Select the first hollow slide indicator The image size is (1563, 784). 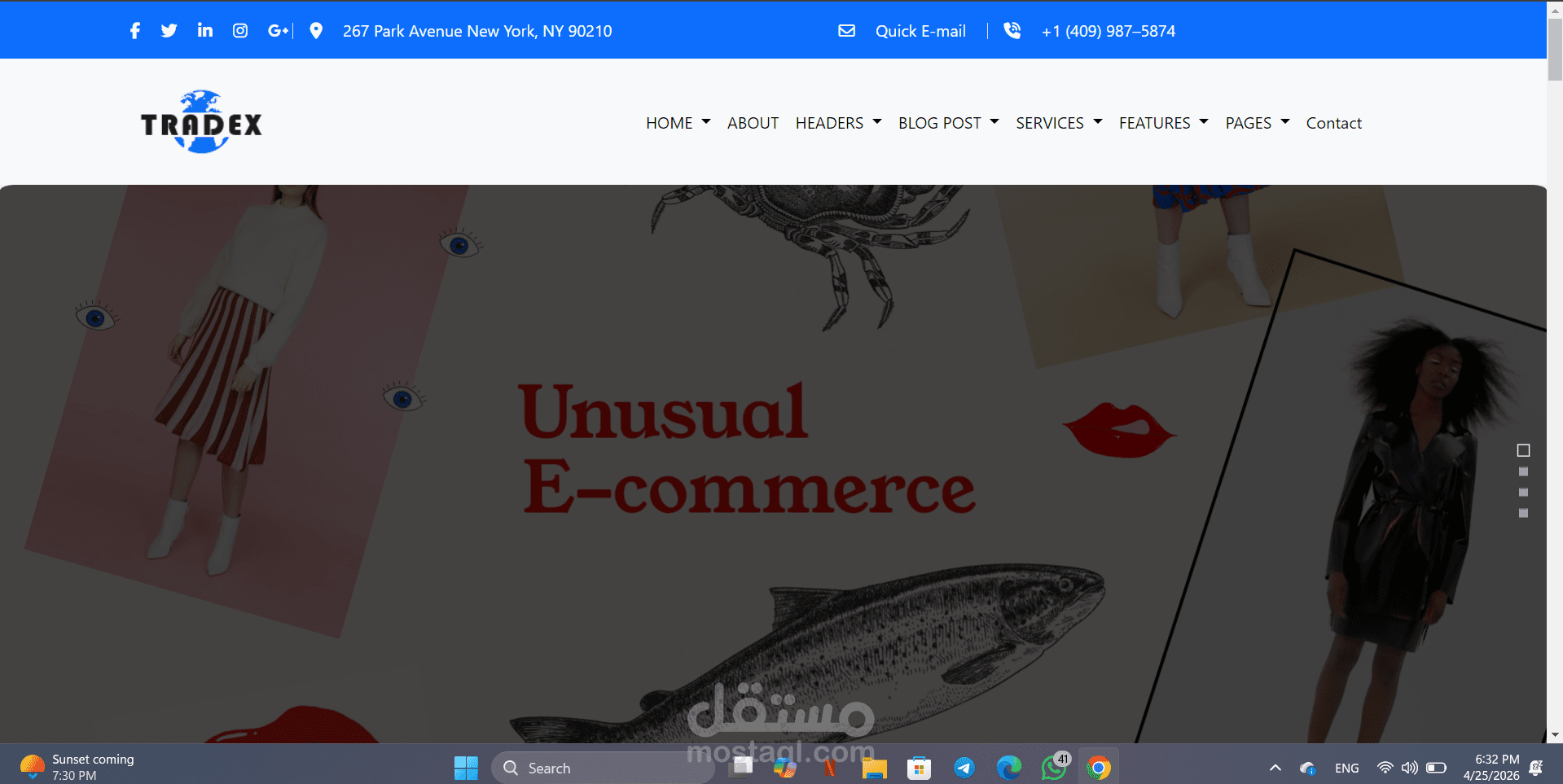1524,450
